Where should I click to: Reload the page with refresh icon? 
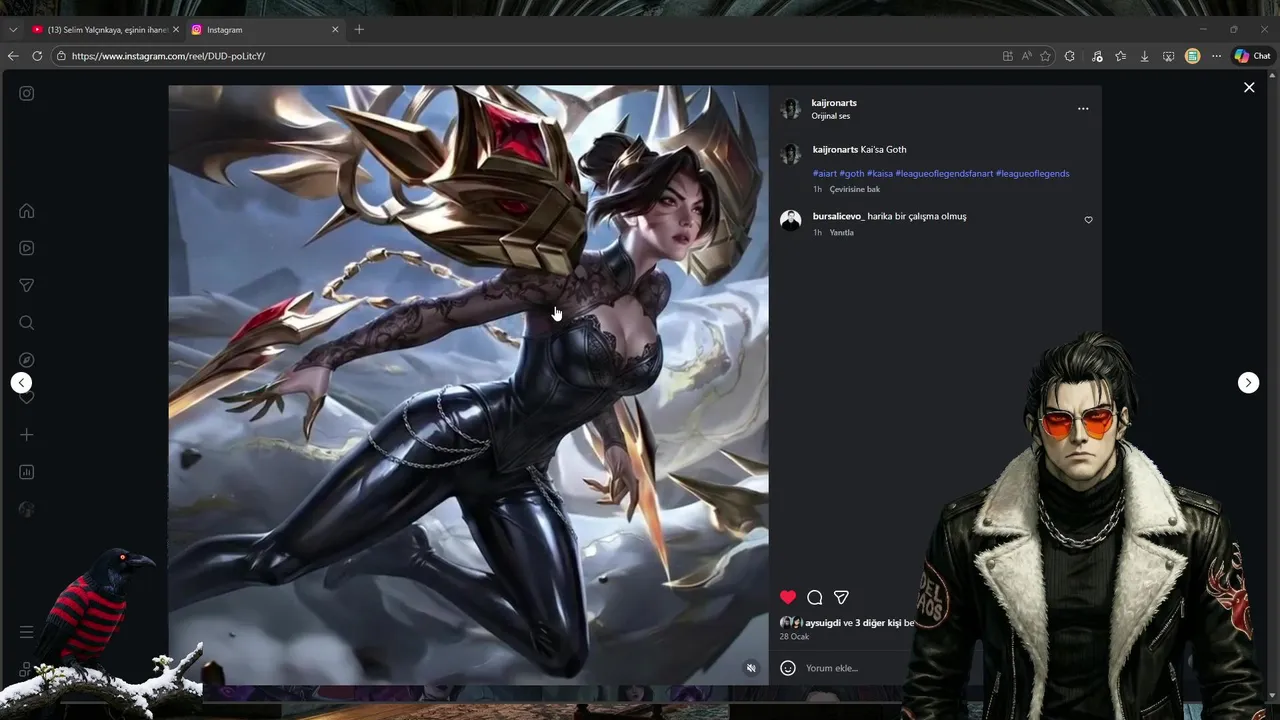[37, 56]
